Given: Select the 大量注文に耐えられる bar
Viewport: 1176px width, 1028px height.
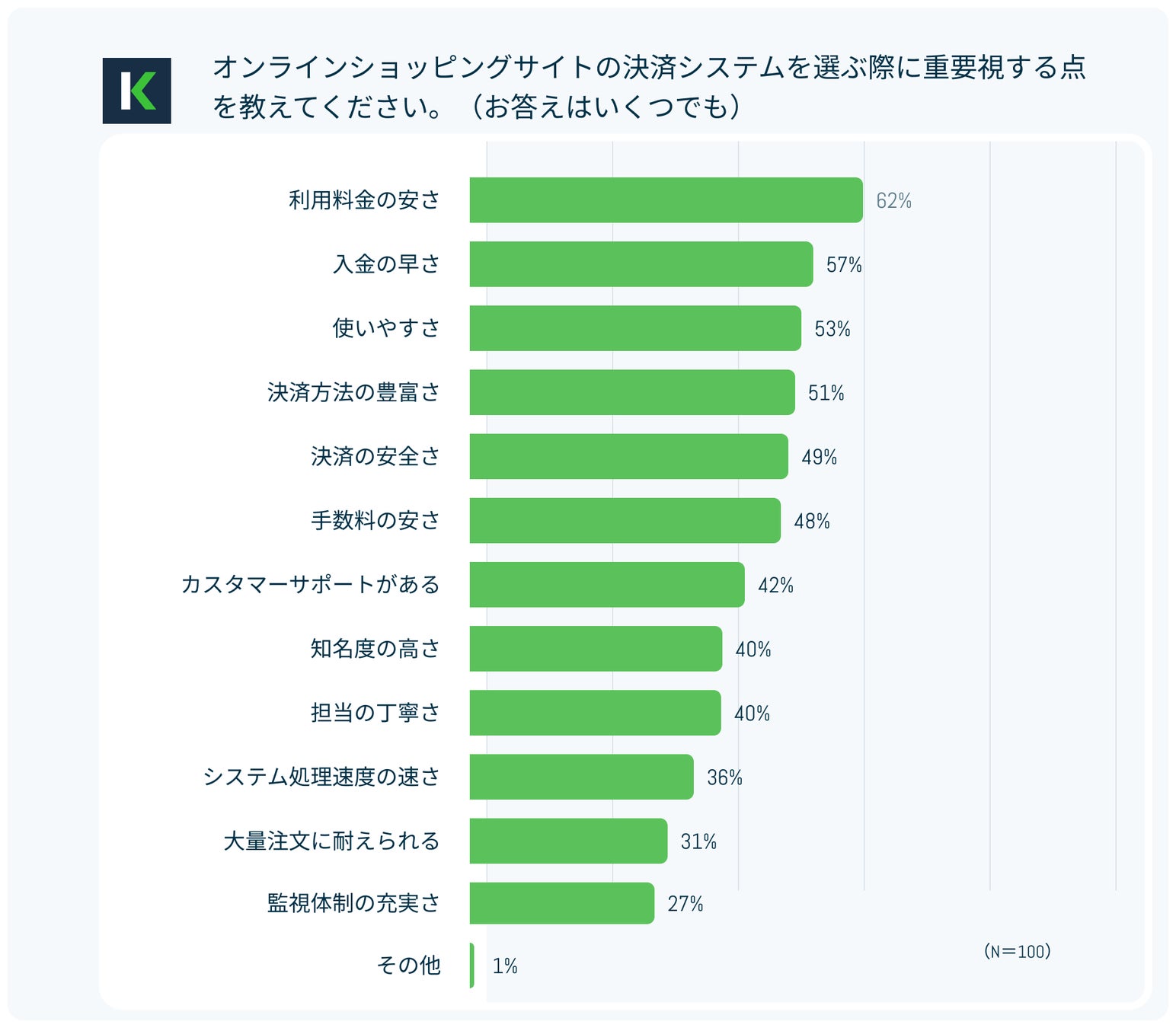Looking at the screenshot, I should 568,841.
